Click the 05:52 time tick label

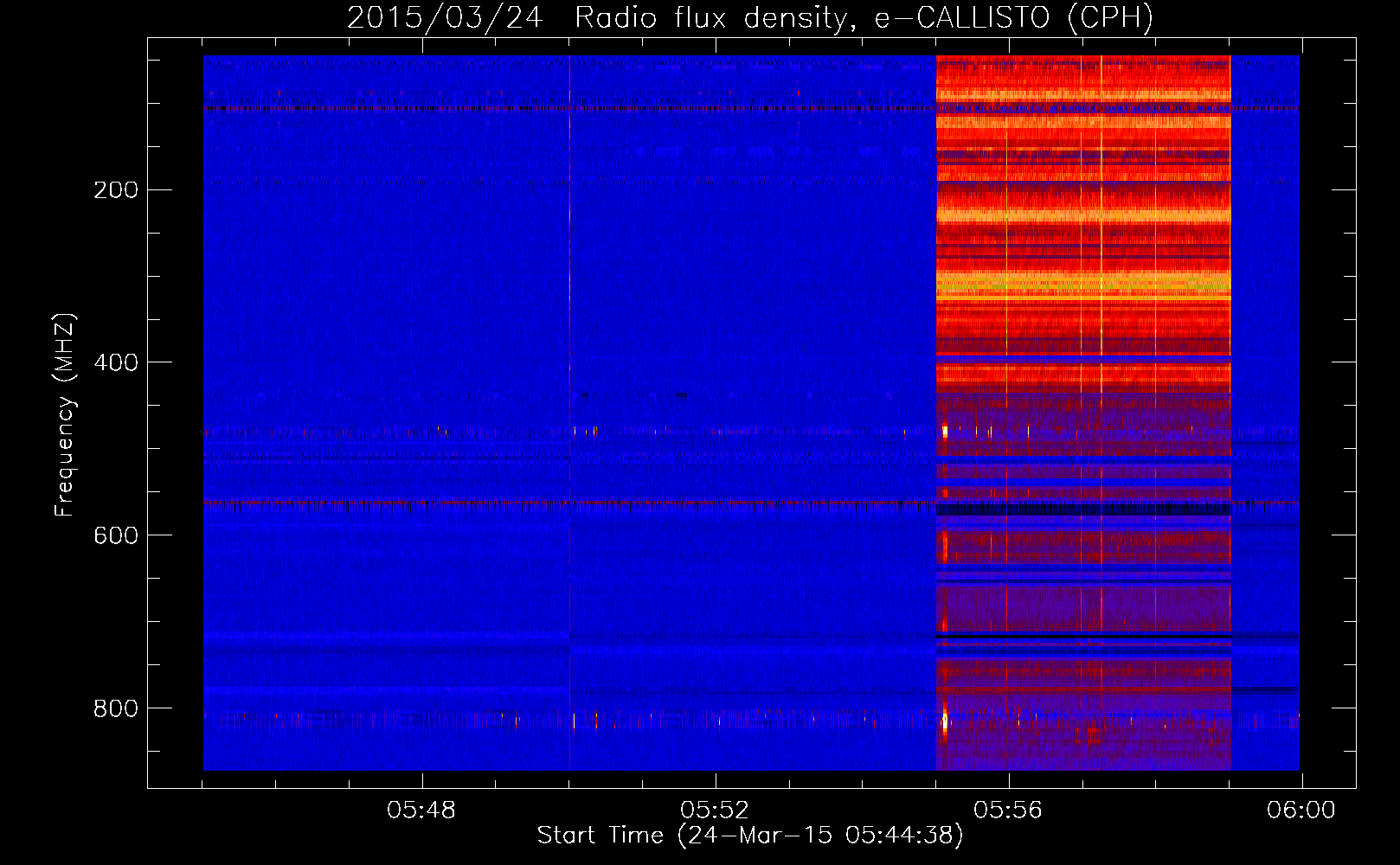[x=715, y=811]
